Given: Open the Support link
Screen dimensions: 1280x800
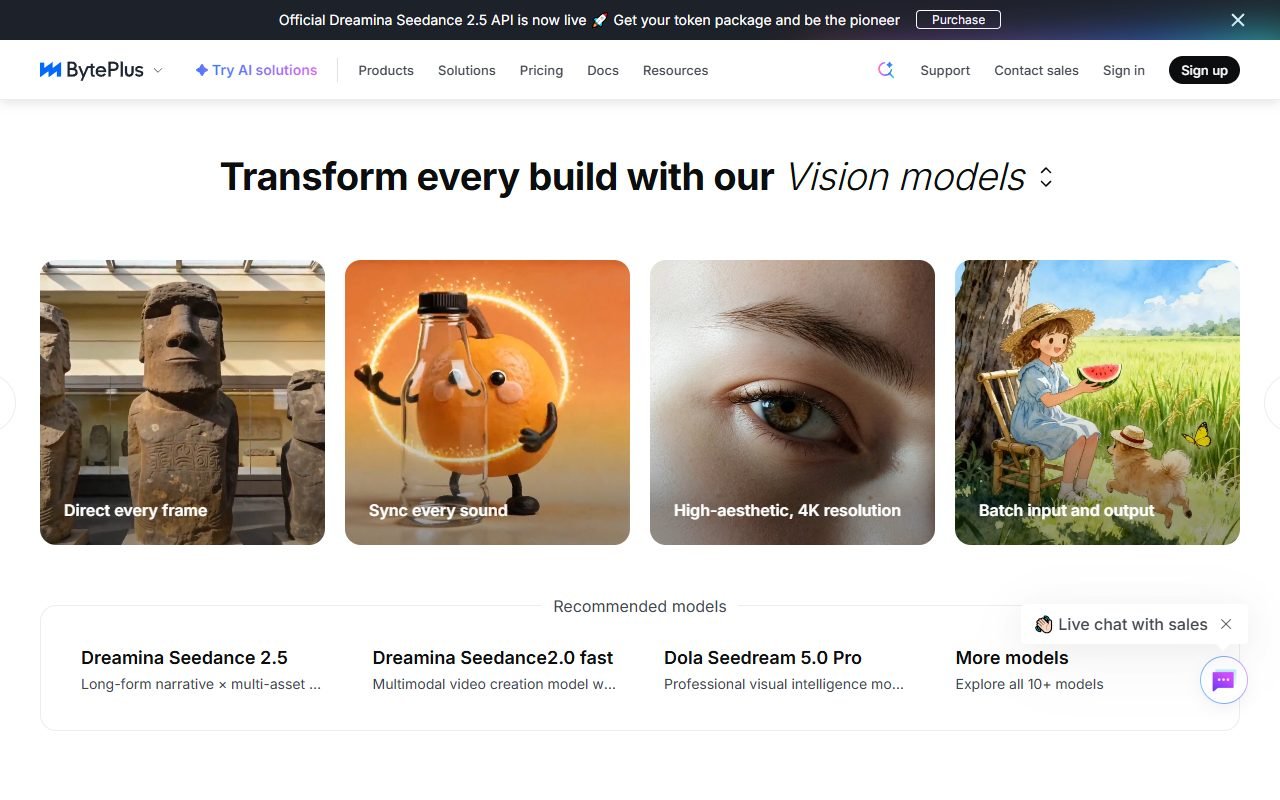Looking at the screenshot, I should [945, 70].
